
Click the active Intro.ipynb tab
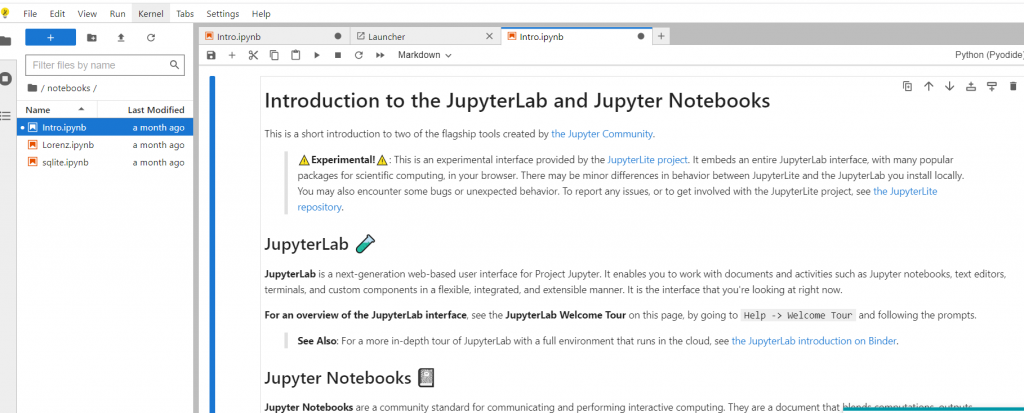pyautogui.click(x=576, y=37)
